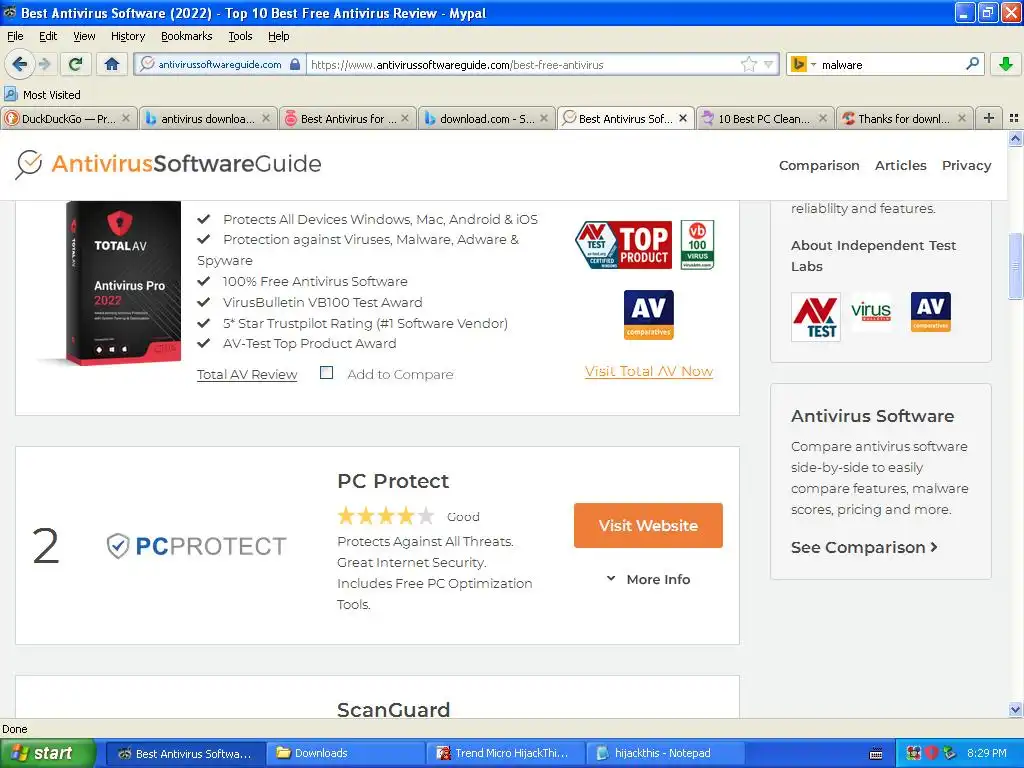Switch to hijackthis Notepad taskbar item
The width and height of the screenshot is (1024, 768).
665,753
